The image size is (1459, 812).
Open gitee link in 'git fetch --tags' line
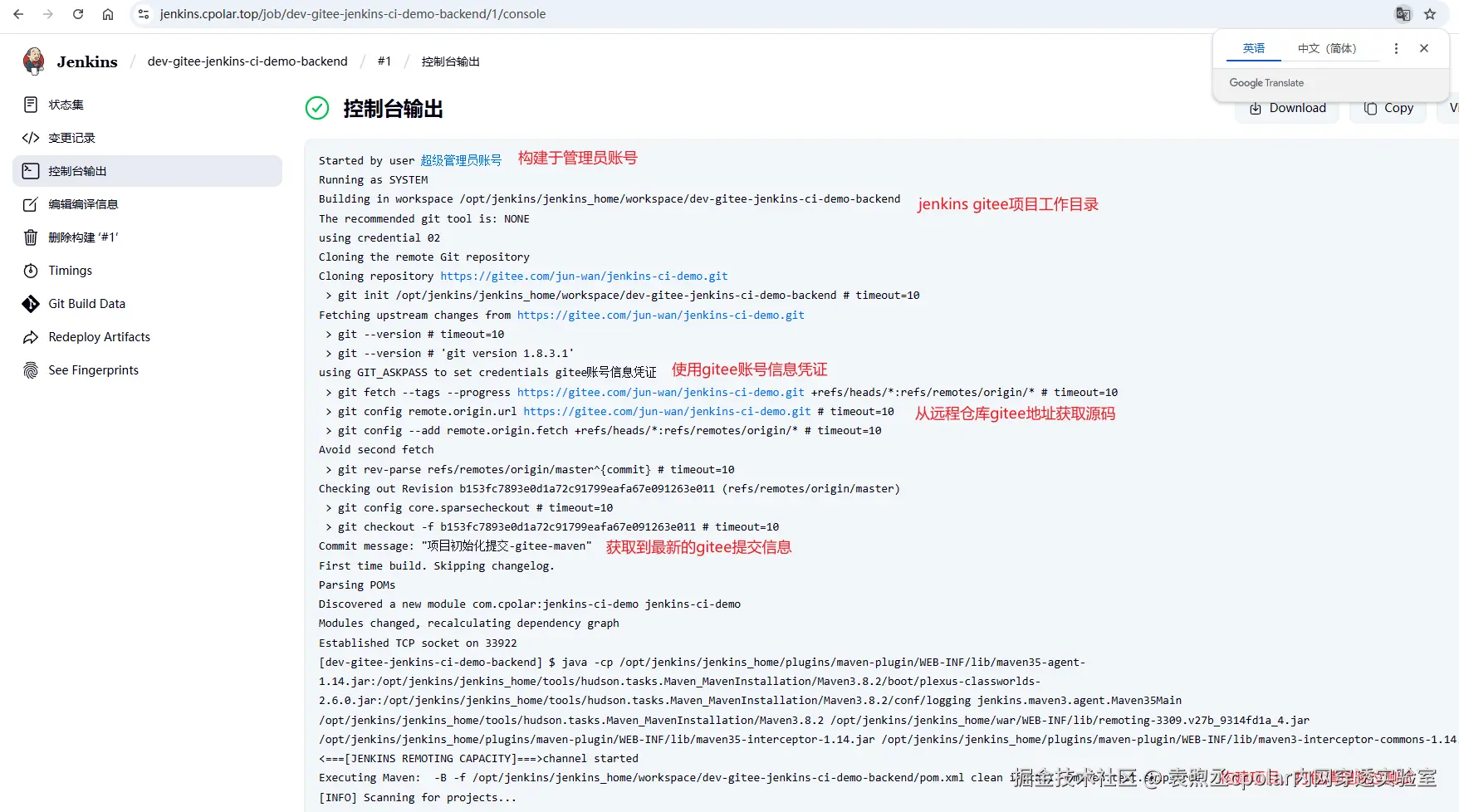click(660, 392)
